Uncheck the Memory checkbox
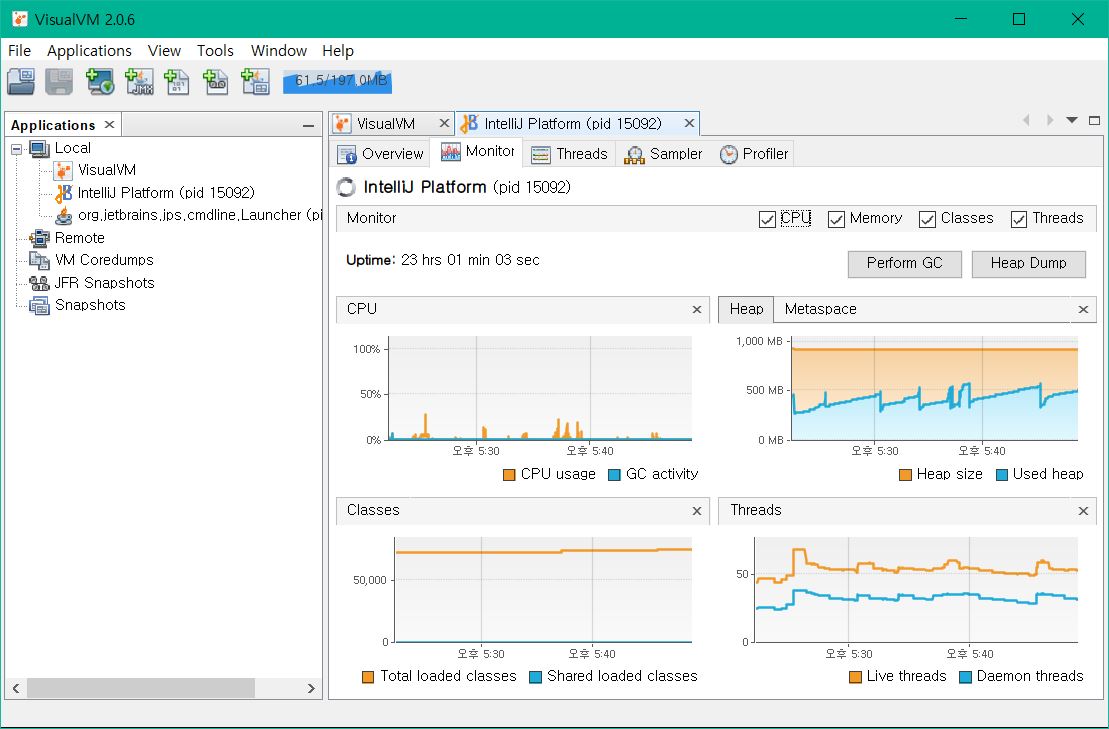1109x729 pixels. click(836, 219)
